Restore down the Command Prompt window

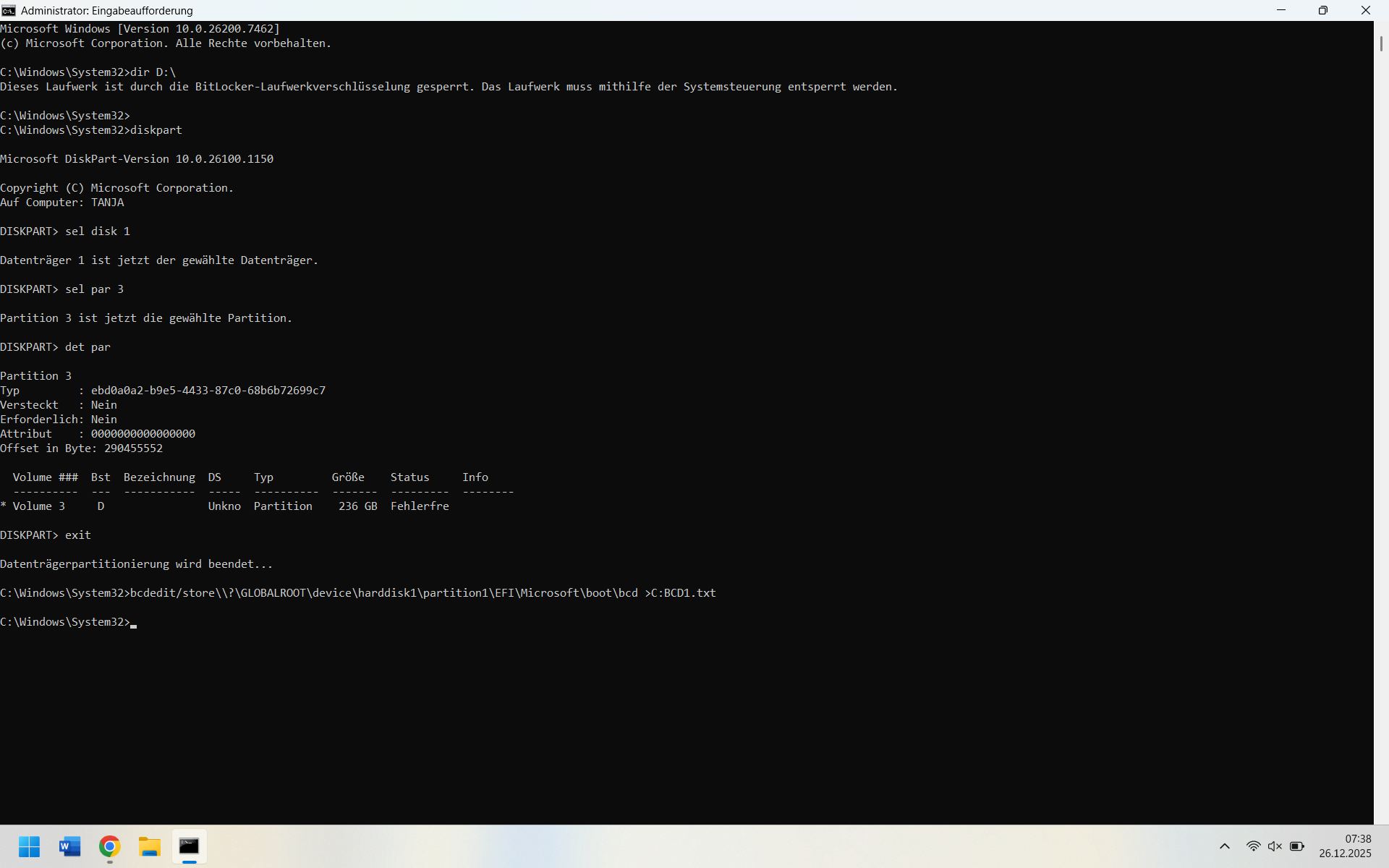[x=1323, y=10]
